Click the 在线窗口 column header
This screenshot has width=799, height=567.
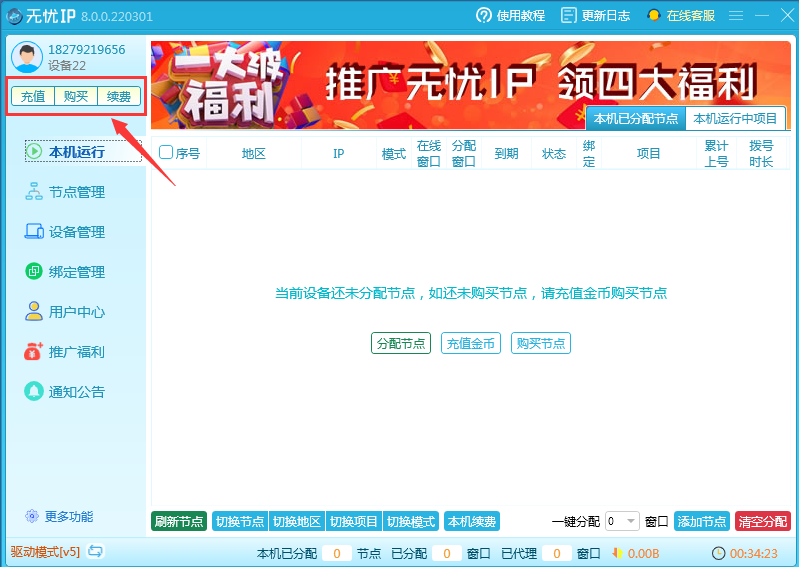click(x=429, y=153)
